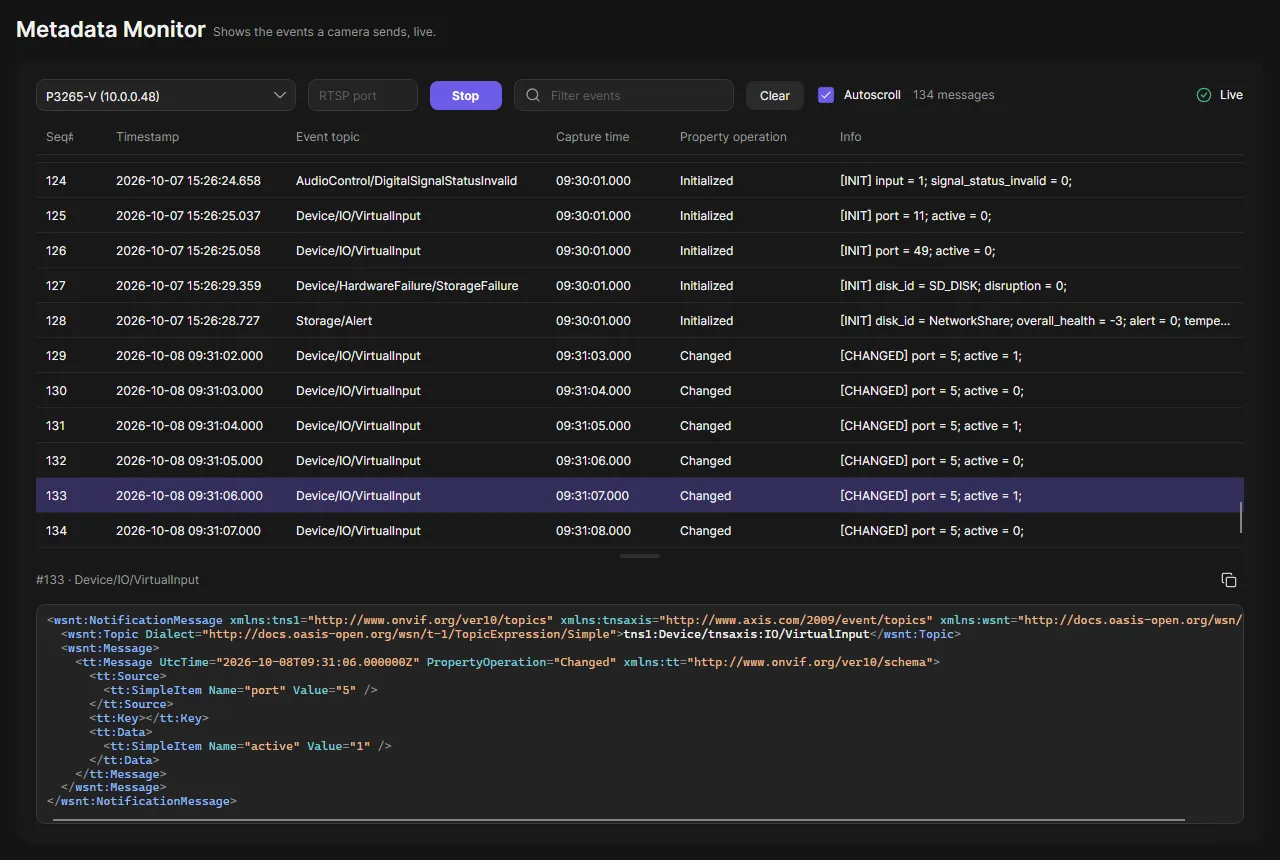Select highlighted event row 133
The width and height of the screenshot is (1280, 860).
point(640,496)
